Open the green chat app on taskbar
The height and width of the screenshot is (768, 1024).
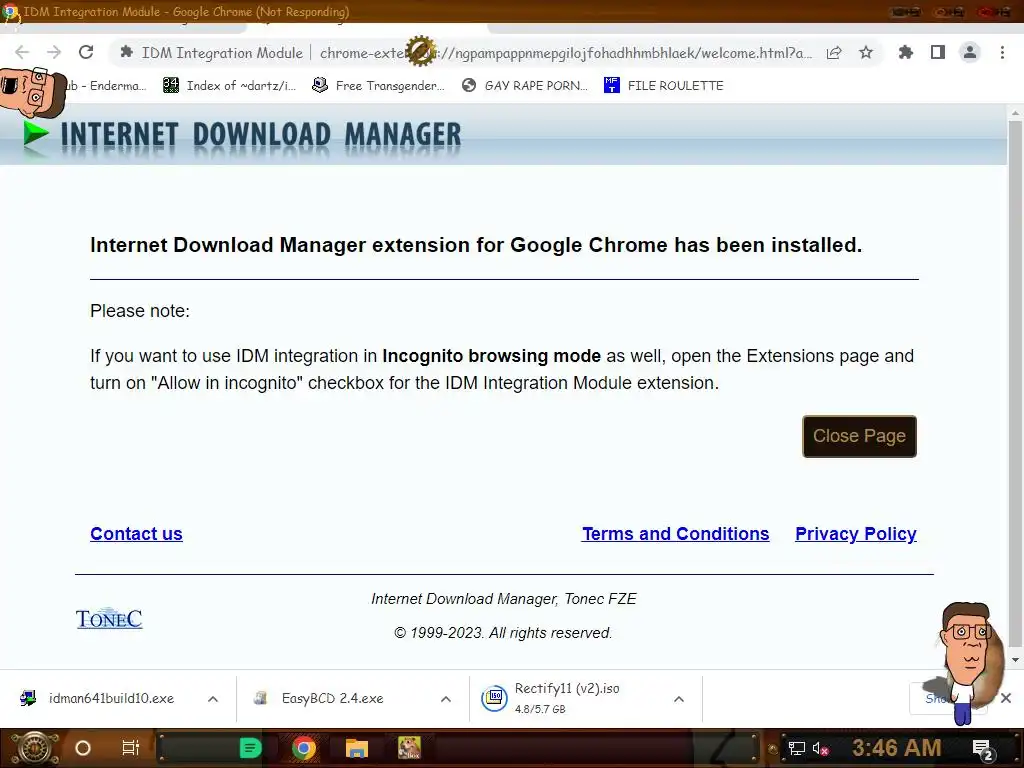point(250,748)
